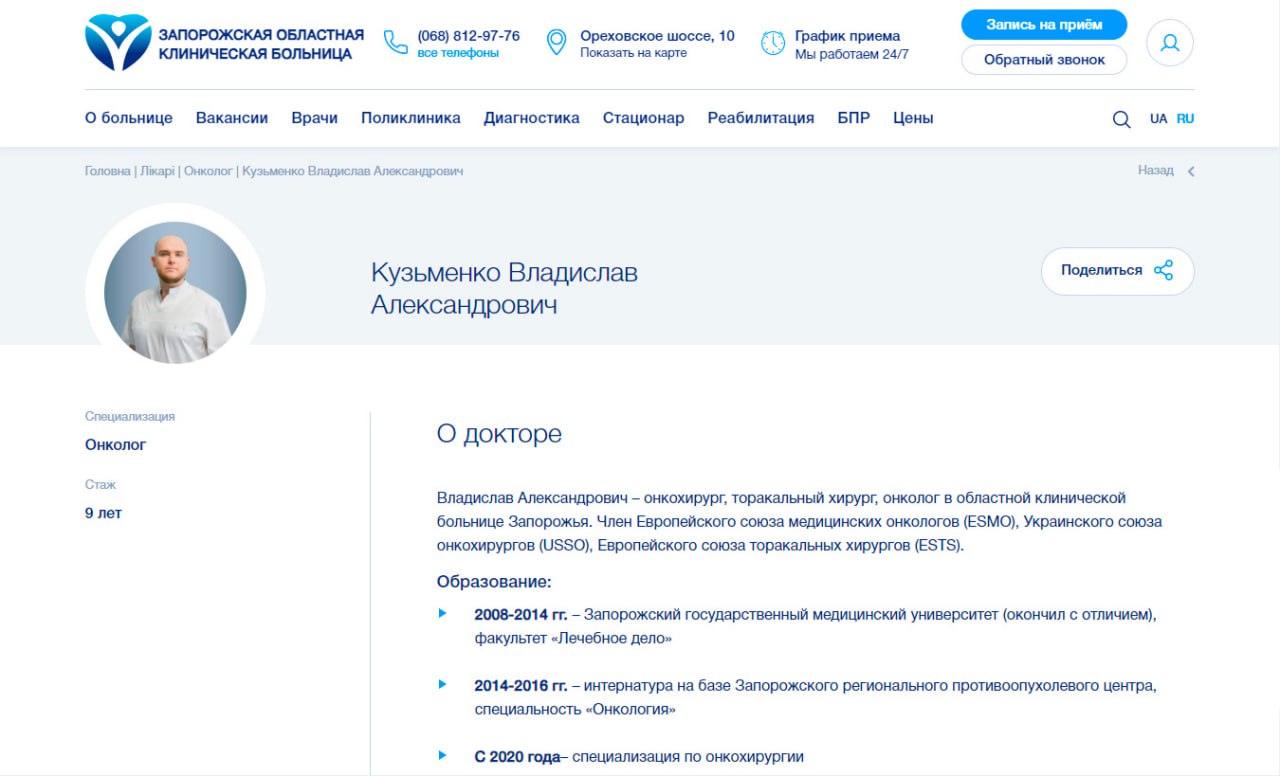
Task: Click the 'С 2020 года' bullet arrow
Action: click(x=442, y=755)
